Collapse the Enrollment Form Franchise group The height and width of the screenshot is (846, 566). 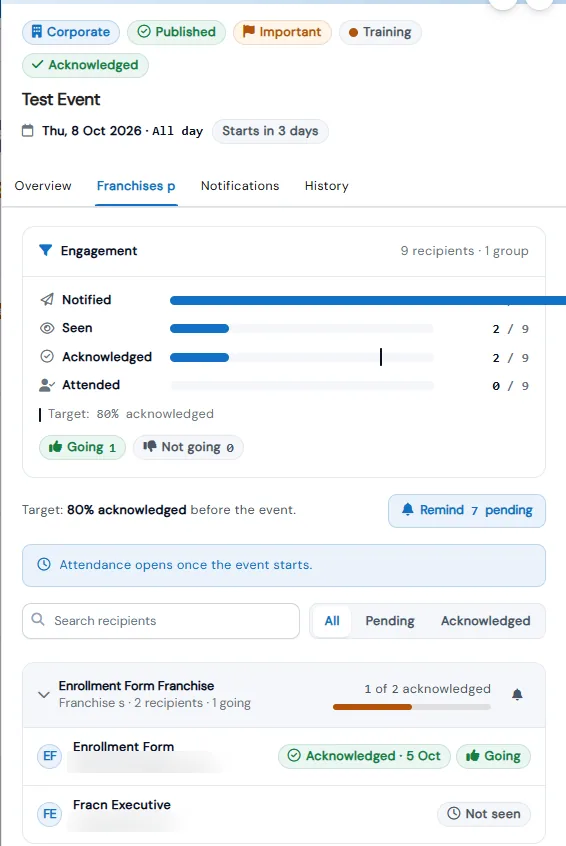coord(44,694)
